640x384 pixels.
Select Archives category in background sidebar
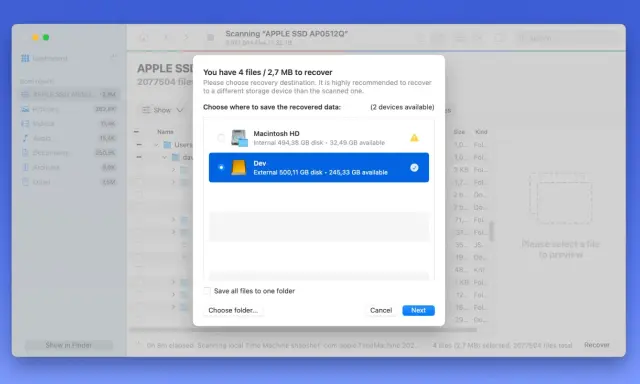pos(69,167)
